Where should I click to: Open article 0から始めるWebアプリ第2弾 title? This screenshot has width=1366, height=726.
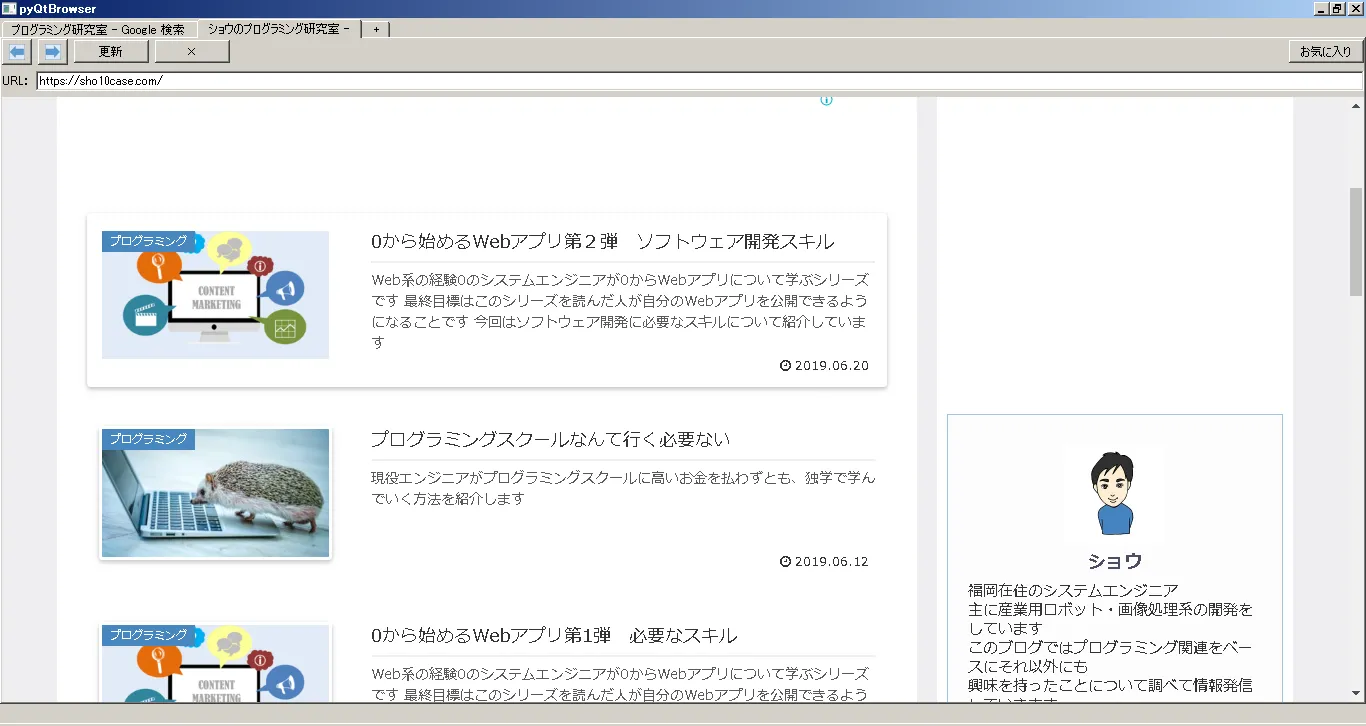602,242
